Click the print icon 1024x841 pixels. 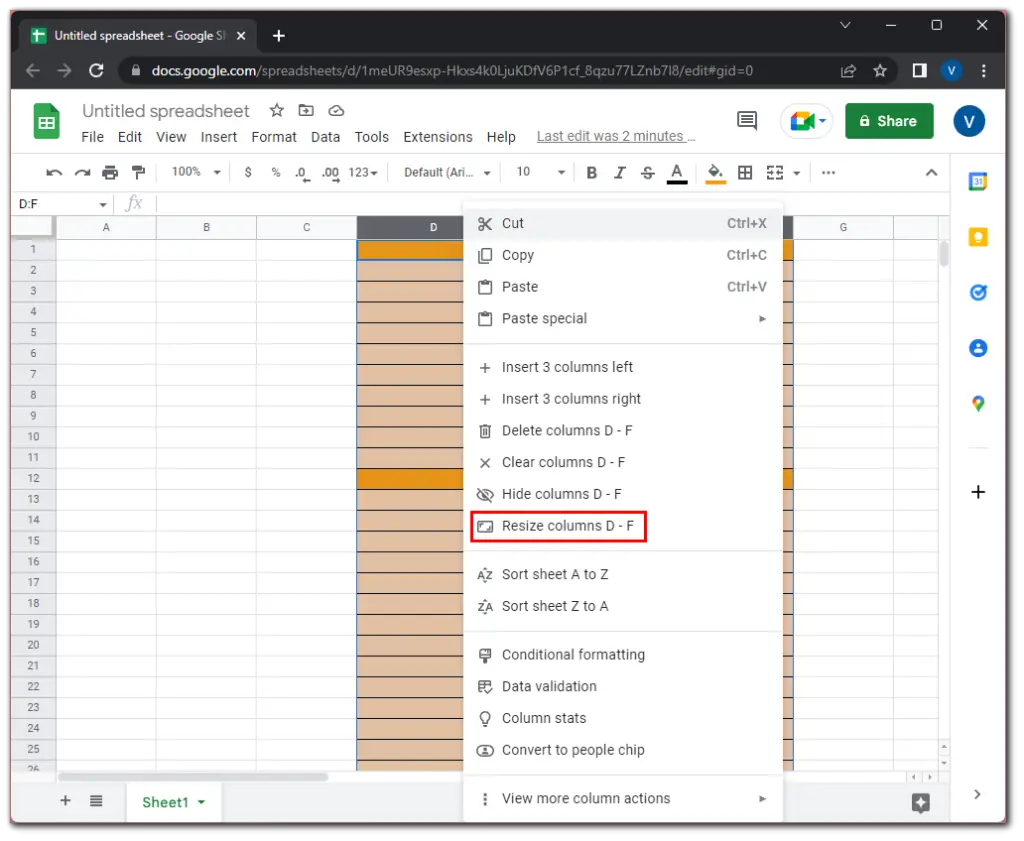110,173
